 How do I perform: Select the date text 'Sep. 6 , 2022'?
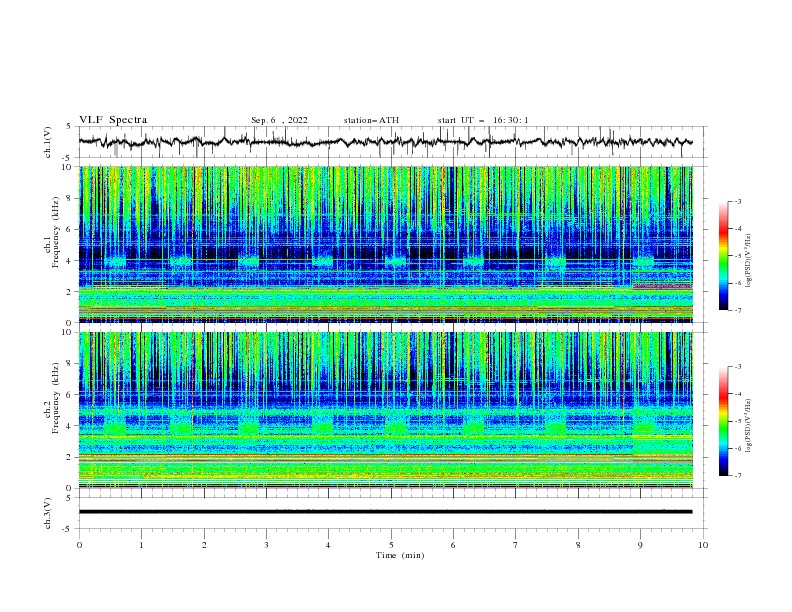click(279, 120)
